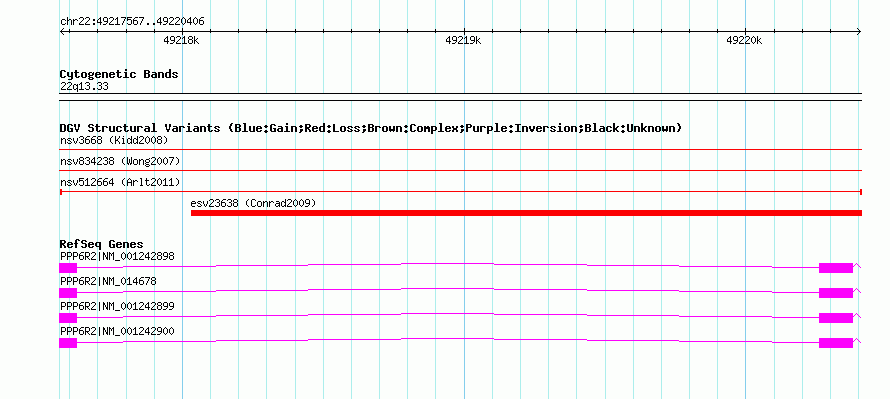Open PPP6R2|NM_001242900 transcript label

coord(117,331)
